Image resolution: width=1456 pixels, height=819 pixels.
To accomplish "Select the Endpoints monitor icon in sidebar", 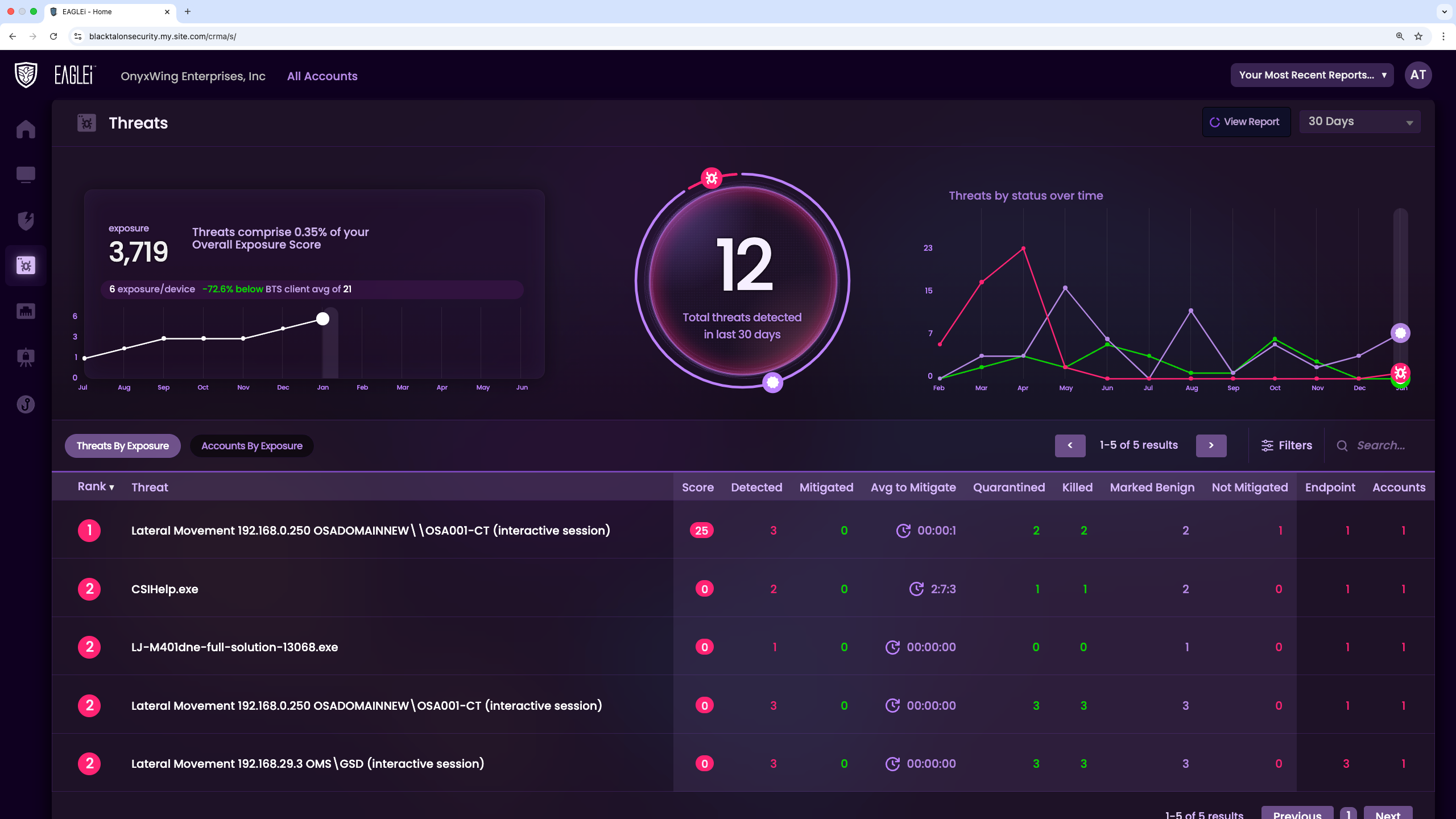I will click(x=25, y=175).
